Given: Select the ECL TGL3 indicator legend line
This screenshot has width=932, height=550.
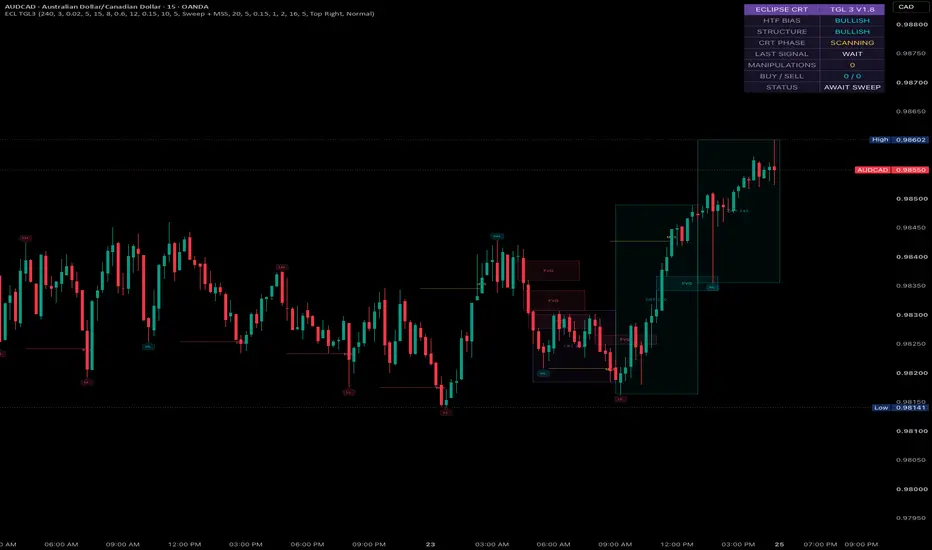Looking at the screenshot, I should 189,14.
